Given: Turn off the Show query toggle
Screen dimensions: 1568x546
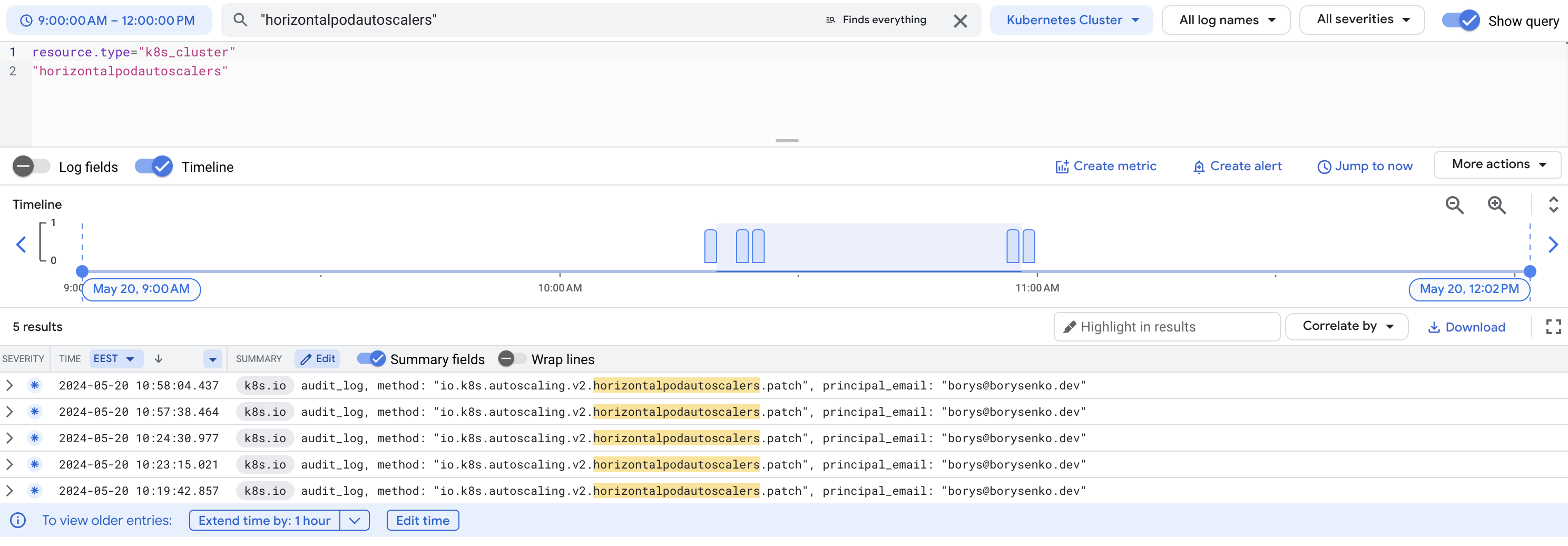Looking at the screenshot, I should [x=1461, y=21].
